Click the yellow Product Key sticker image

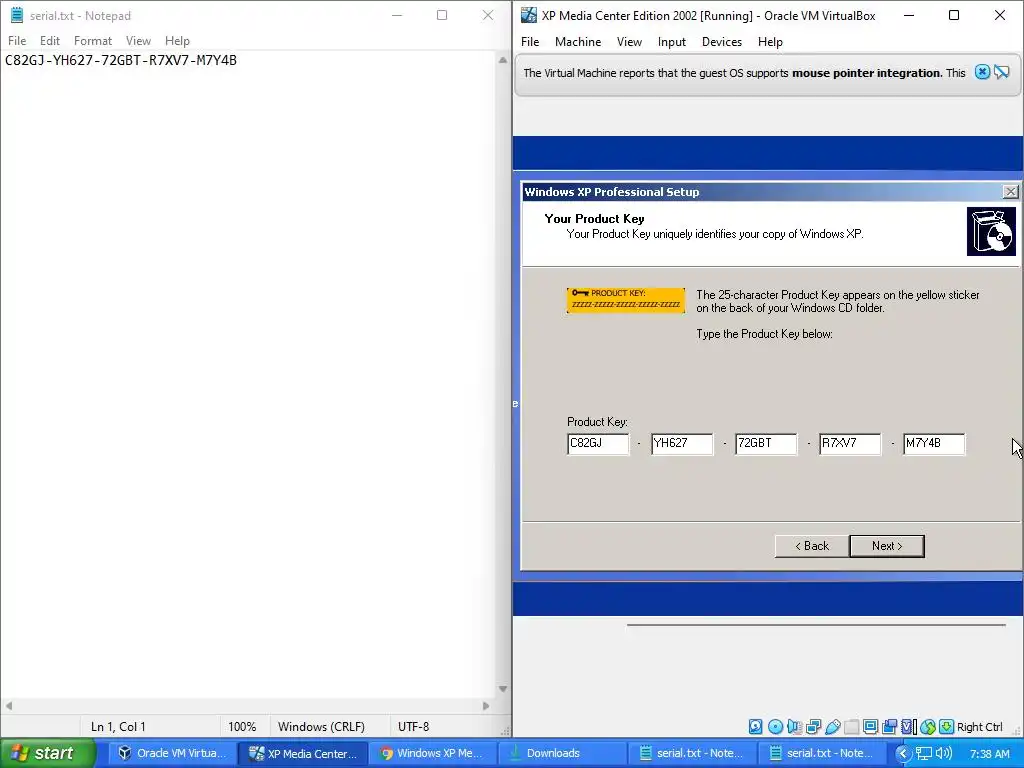coord(626,300)
